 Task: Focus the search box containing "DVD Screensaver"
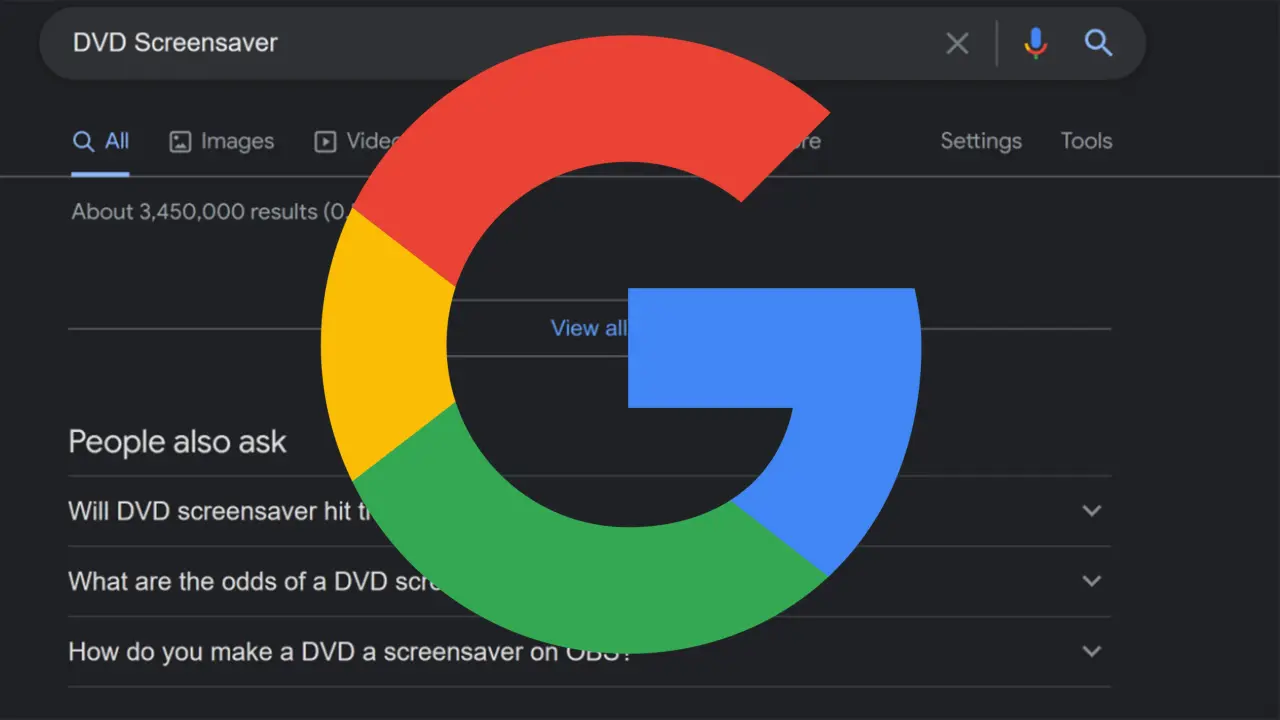click(500, 43)
